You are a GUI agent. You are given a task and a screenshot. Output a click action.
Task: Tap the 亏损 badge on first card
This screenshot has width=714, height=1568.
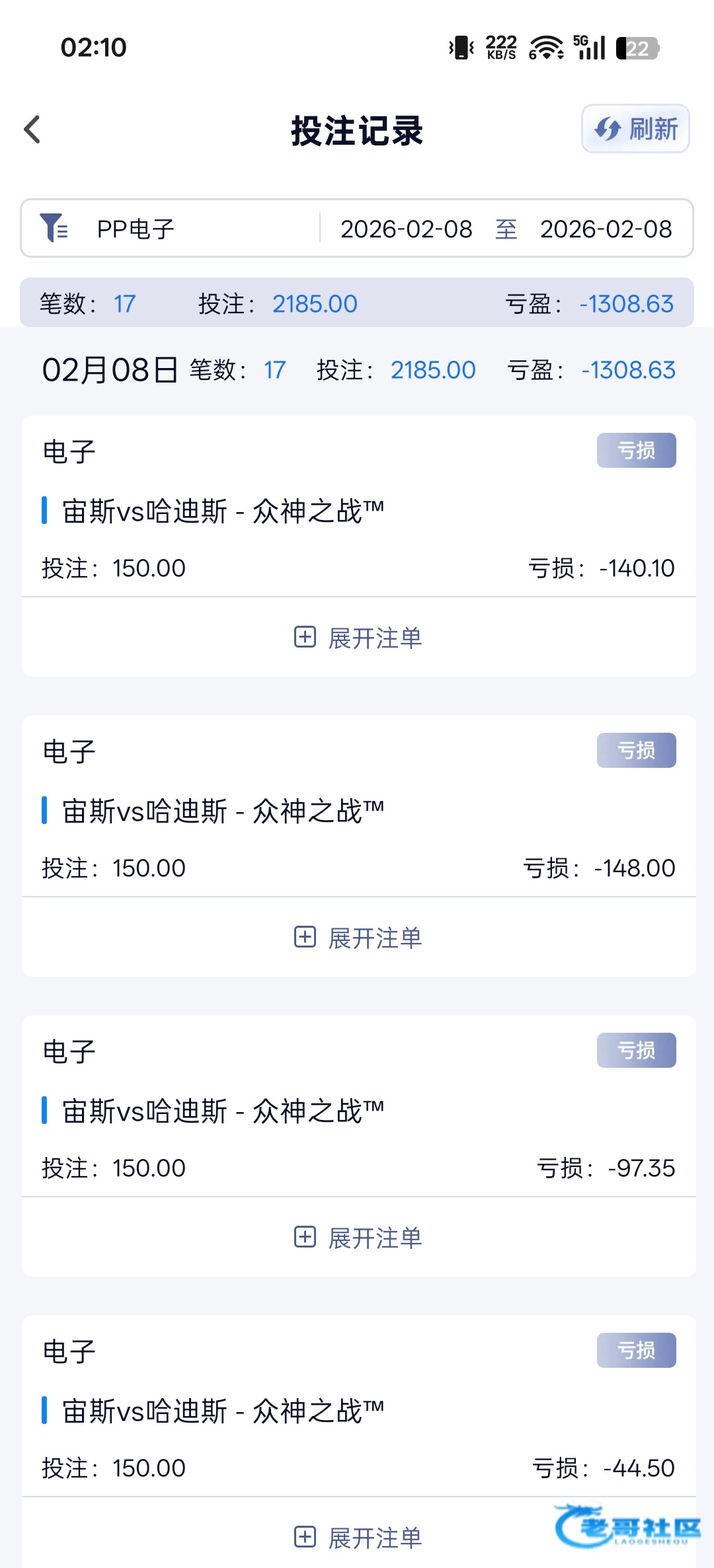click(636, 451)
